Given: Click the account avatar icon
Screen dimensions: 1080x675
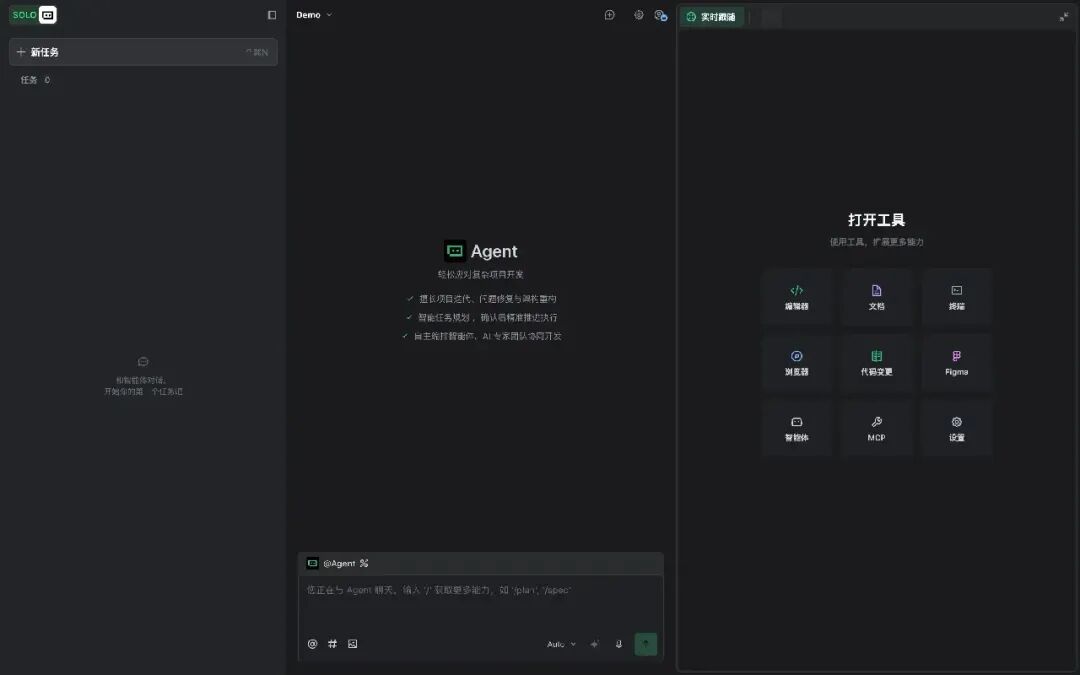Looking at the screenshot, I should coord(661,15).
